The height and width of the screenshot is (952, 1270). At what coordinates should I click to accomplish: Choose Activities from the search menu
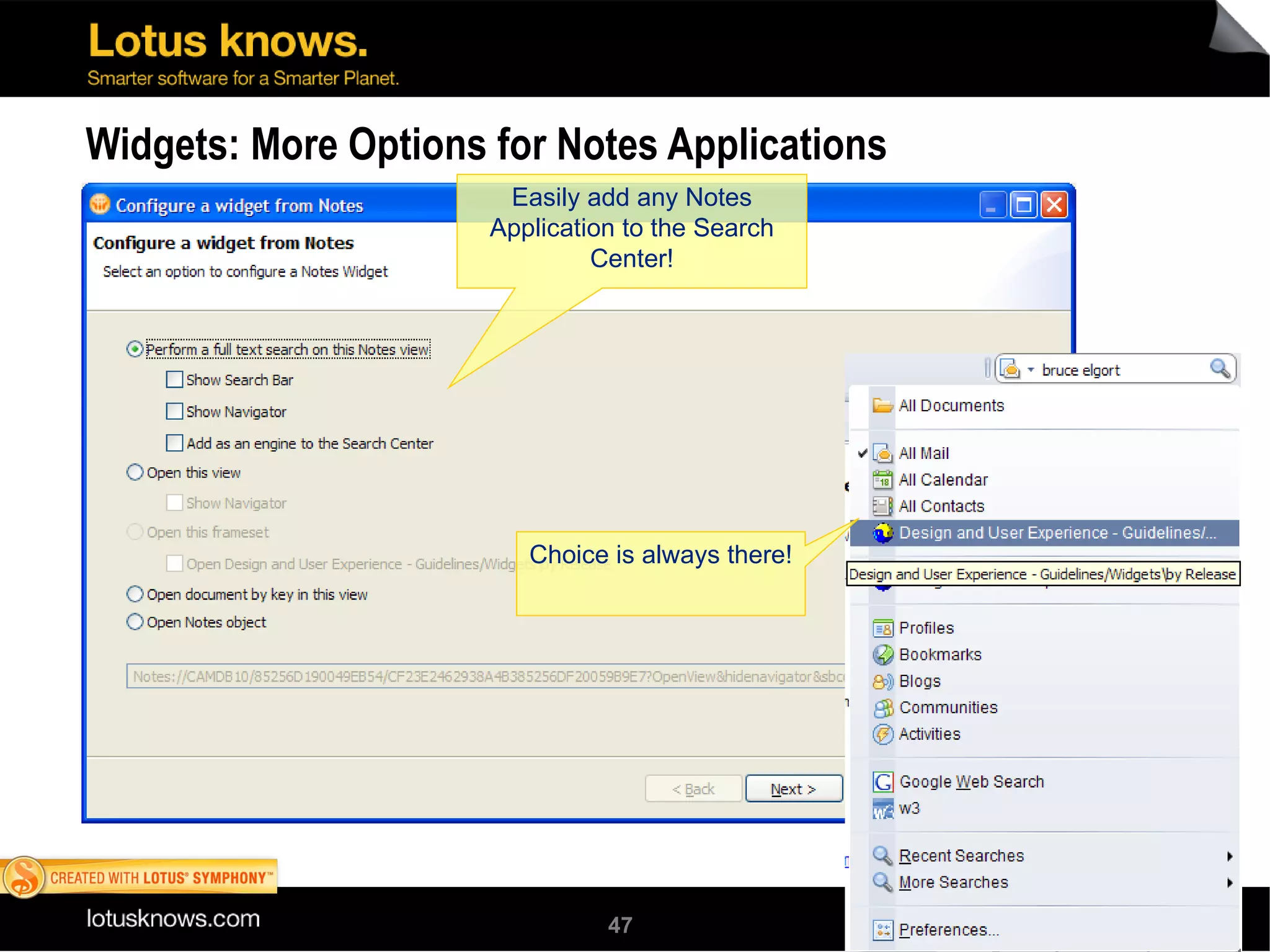point(1044,734)
